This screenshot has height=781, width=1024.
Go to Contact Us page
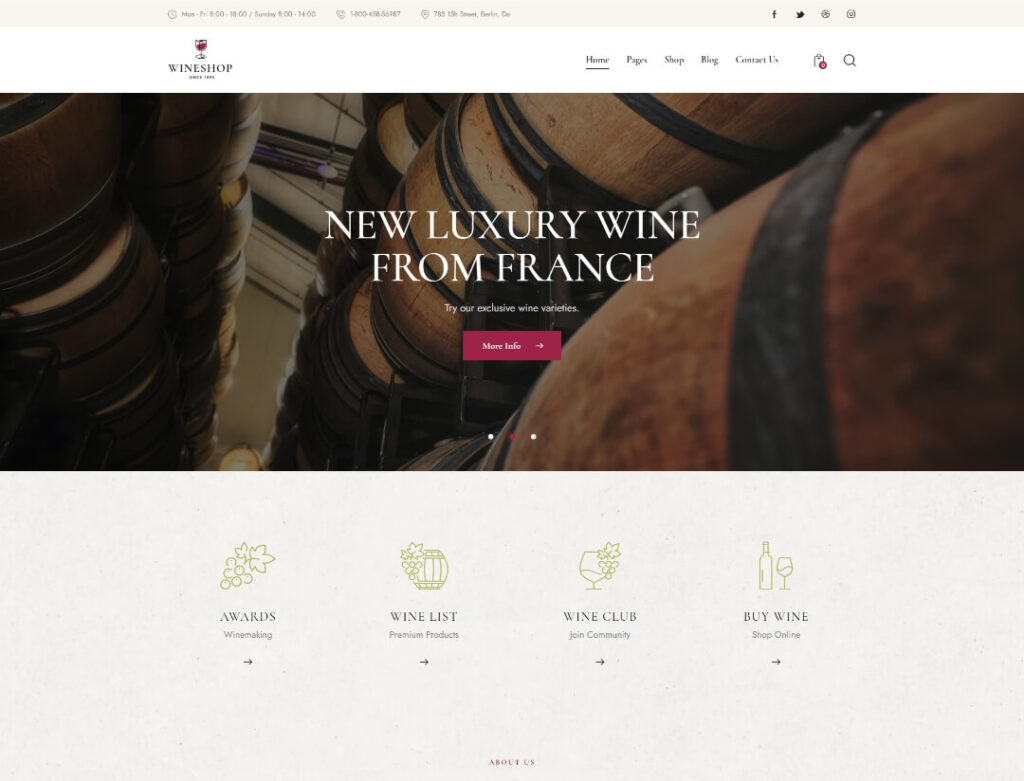757,59
